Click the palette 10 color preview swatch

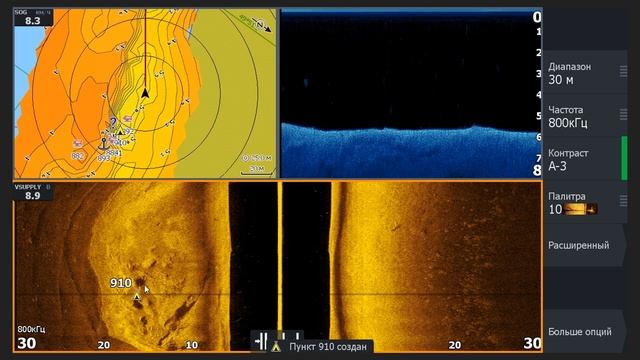[581, 209]
